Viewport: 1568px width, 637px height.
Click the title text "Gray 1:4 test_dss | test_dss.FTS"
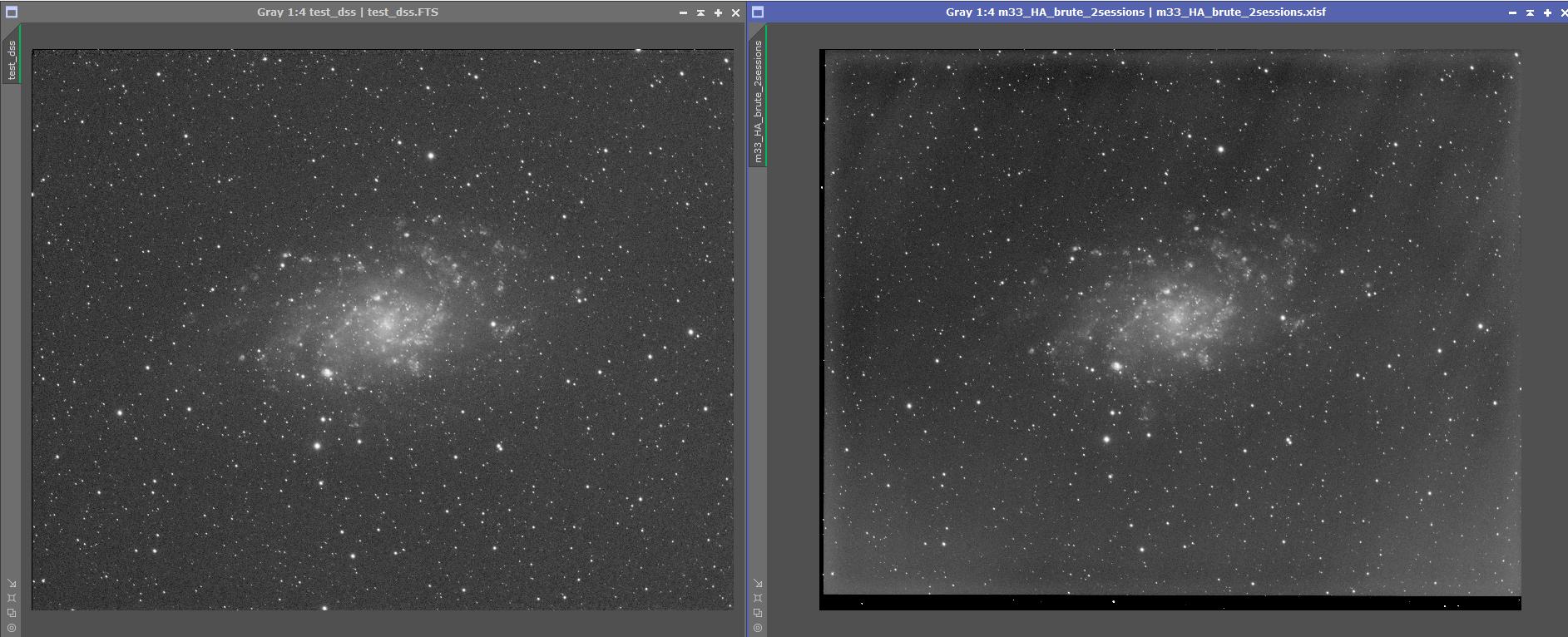[348, 12]
